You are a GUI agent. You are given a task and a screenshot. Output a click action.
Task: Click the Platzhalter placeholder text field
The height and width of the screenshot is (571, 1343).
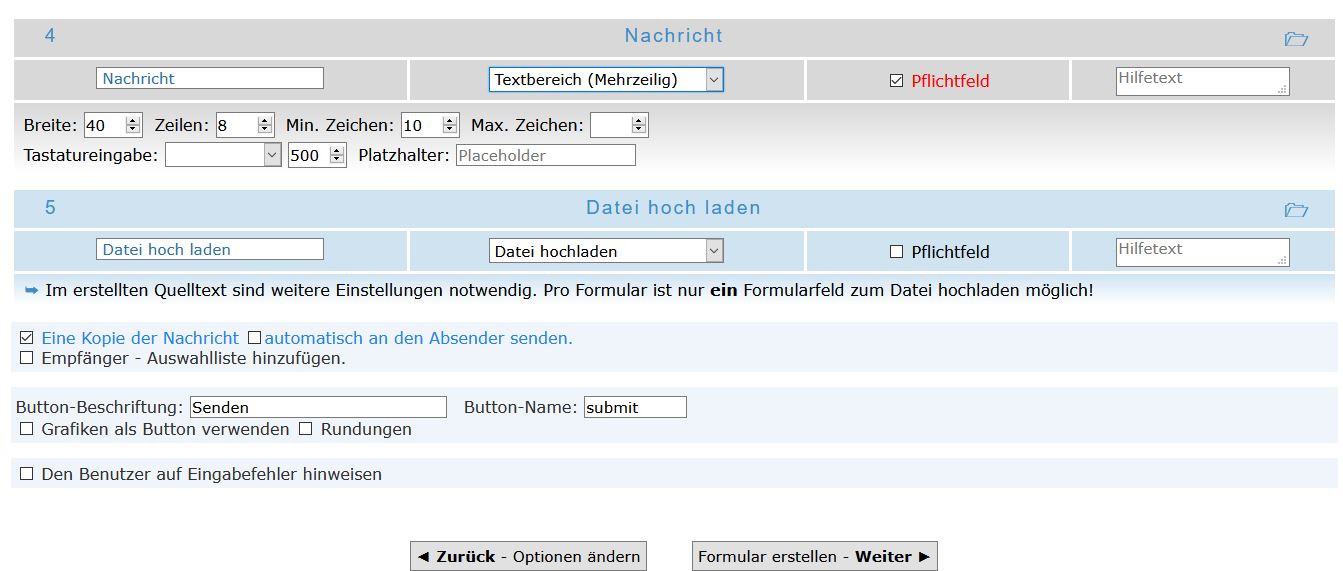pos(545,155)
